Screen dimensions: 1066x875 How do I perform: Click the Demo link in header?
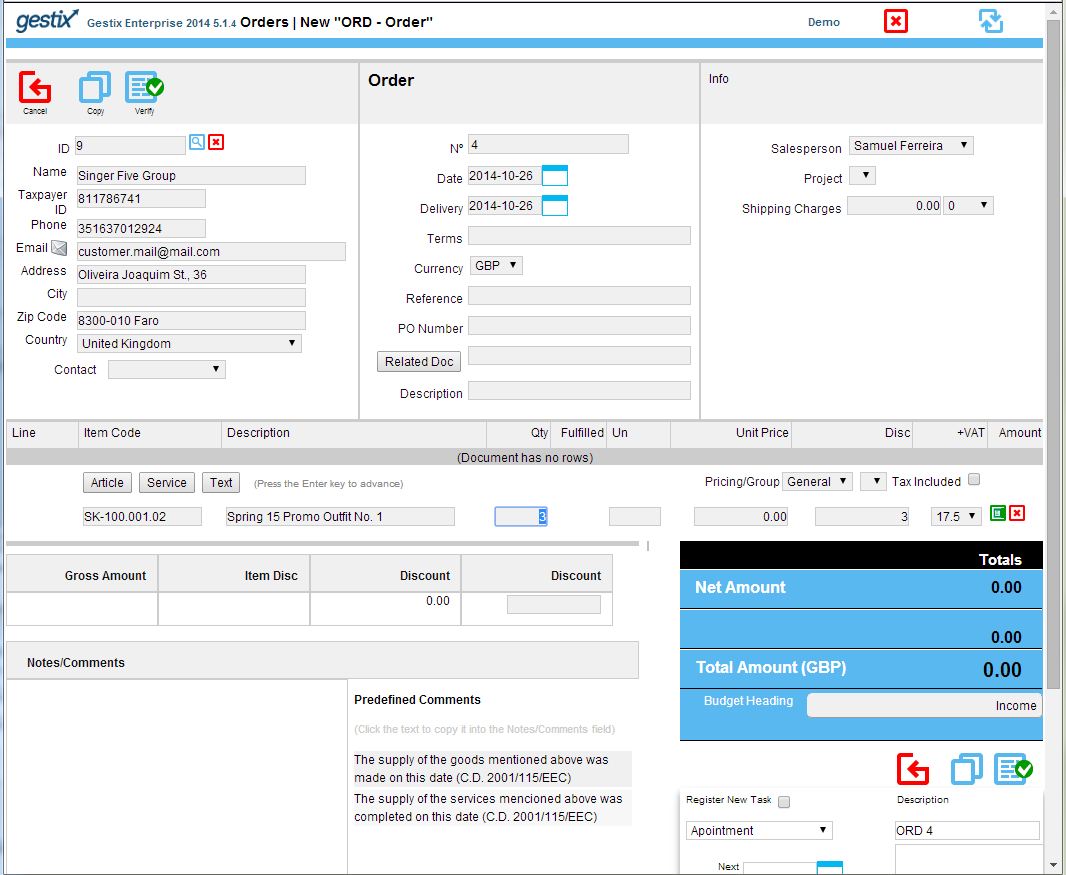coord(824,22)
